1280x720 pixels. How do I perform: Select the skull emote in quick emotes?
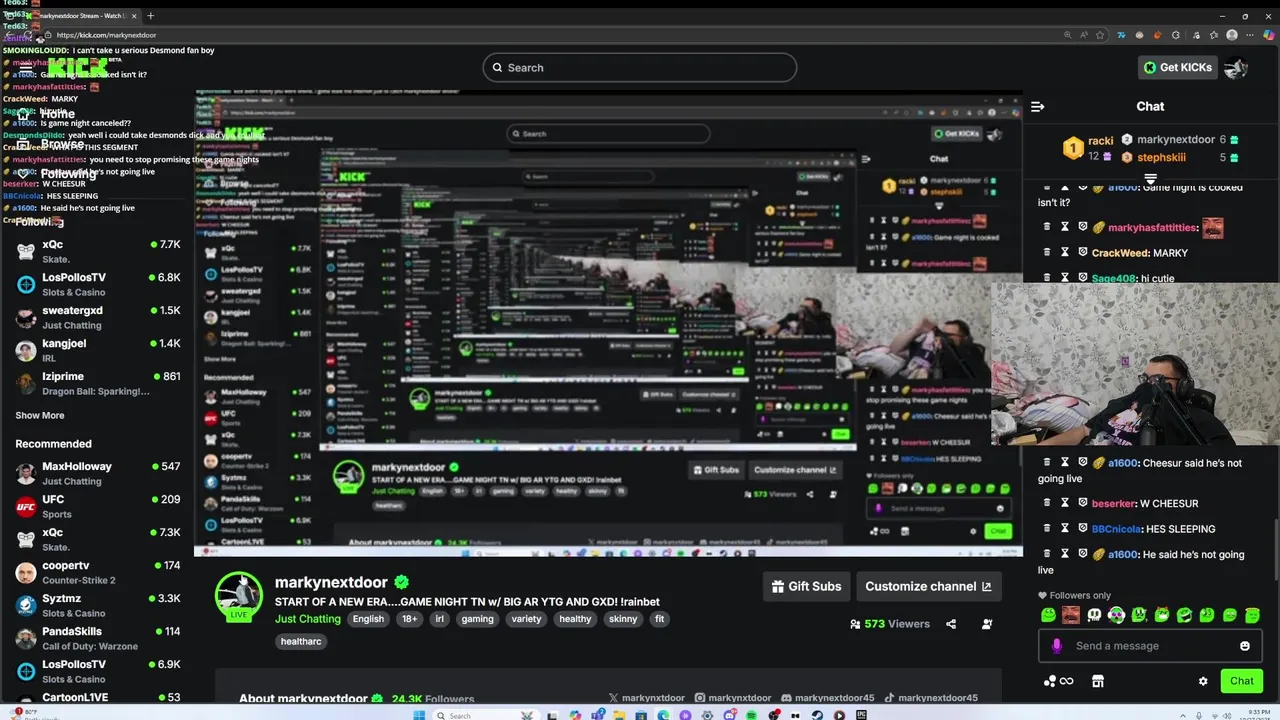point(1094,615)
